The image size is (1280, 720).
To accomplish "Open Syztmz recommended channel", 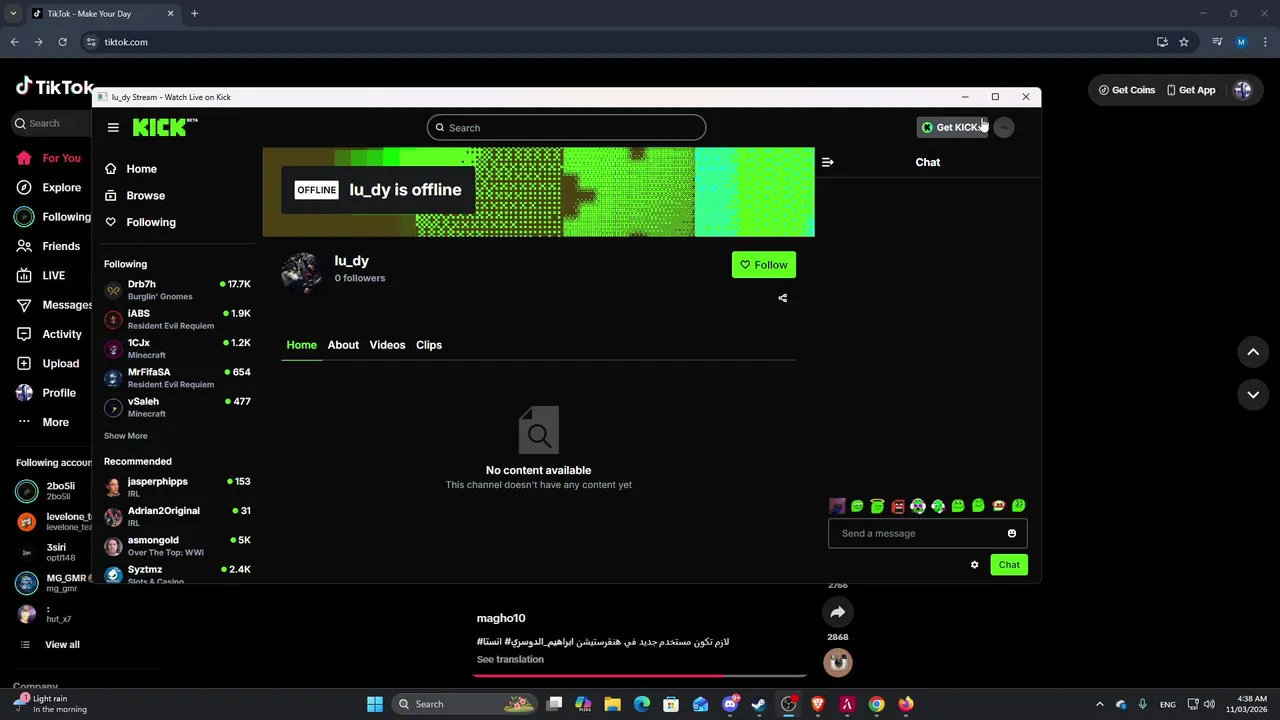I will [176, 574].
